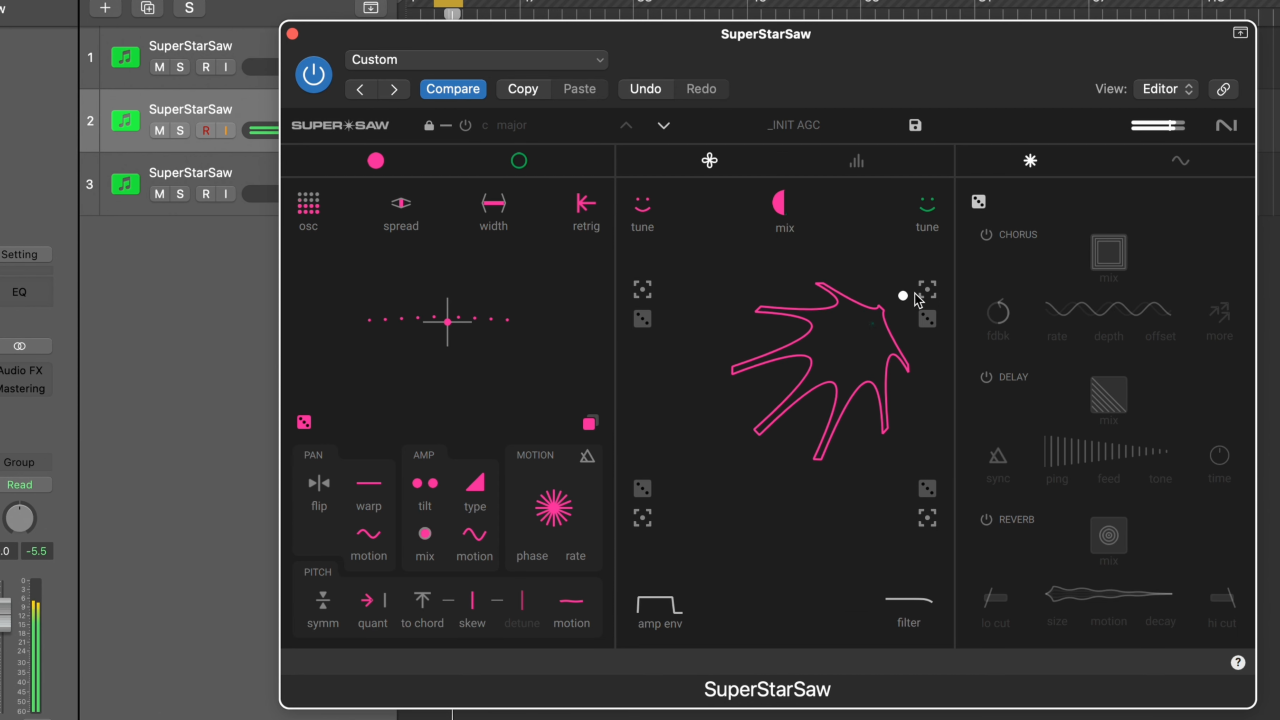Select the width arrows icon
Image resolution: width=1280 pixels, height=720 pixels.
494,203
